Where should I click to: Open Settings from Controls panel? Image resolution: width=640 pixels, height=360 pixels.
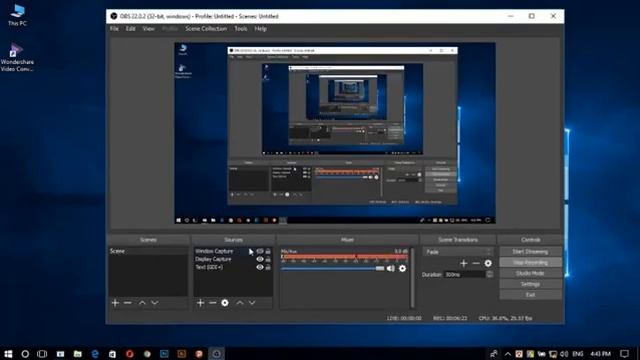tap(530, 284)
